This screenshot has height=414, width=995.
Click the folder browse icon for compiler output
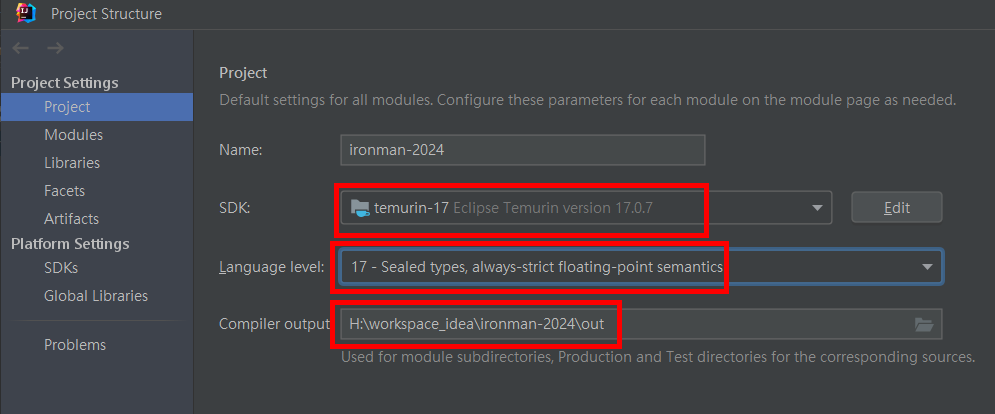pos(924,324)
